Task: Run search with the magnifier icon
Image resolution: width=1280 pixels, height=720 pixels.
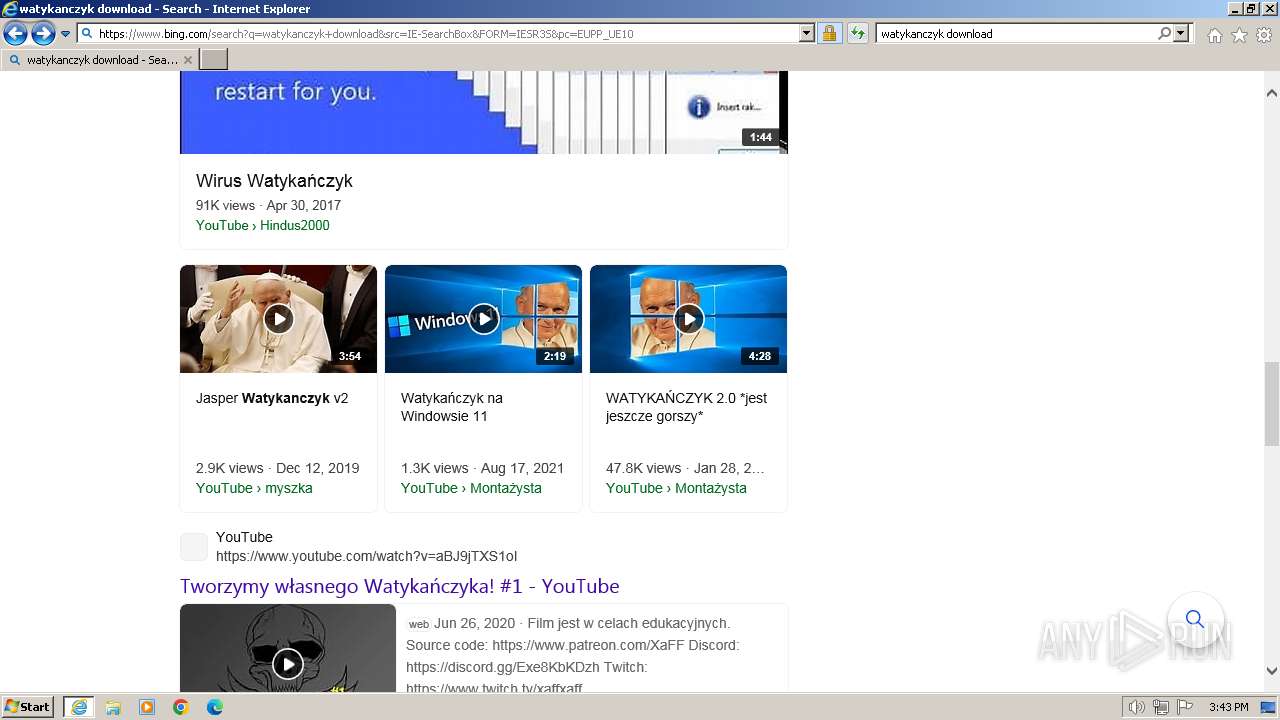Action: (x=1164, y=33)
